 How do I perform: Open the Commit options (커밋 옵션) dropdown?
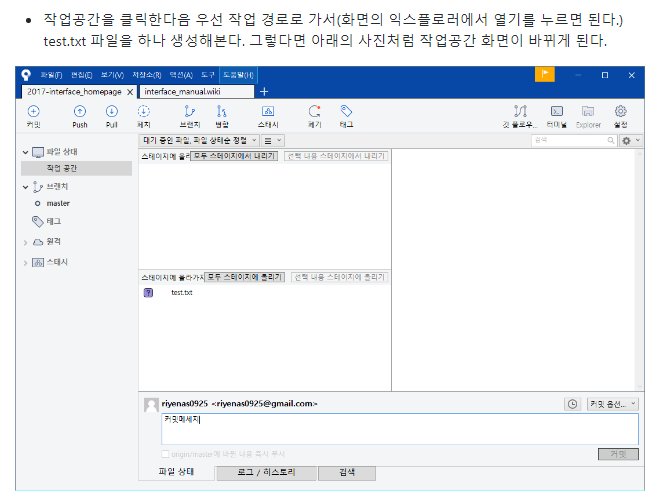point(613,404)
